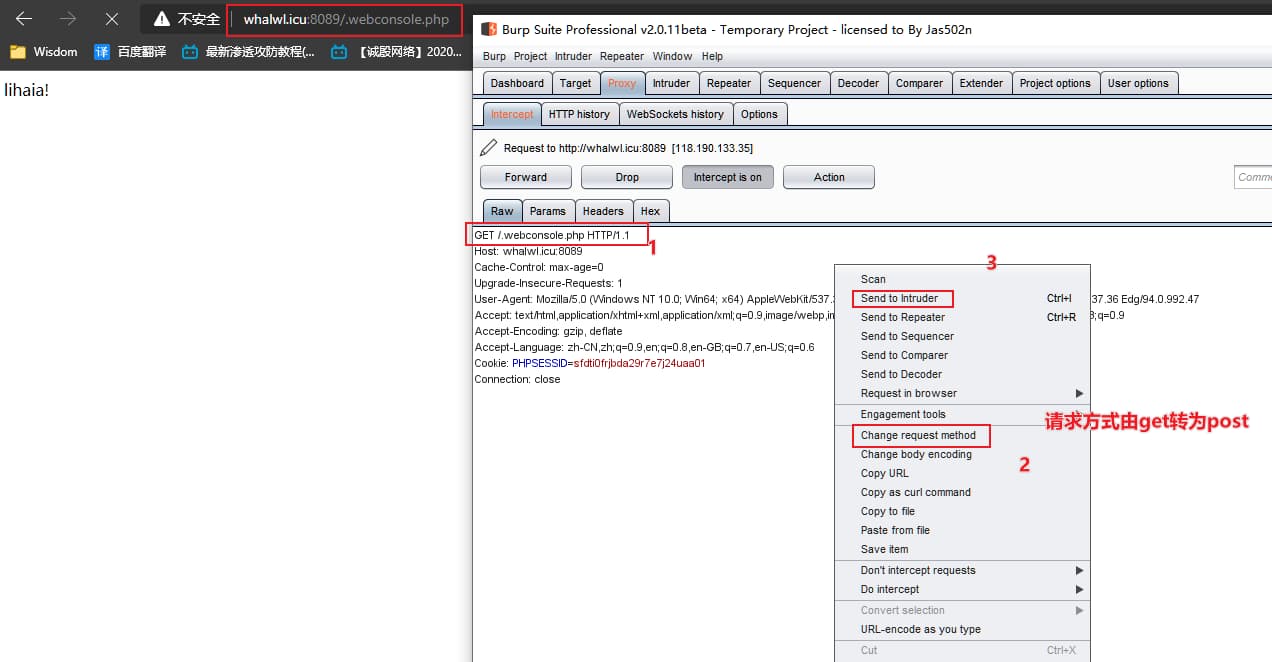Switch to the Raw view tab
This screenshot has height=662, width=1272.
[x=502, y=211]
